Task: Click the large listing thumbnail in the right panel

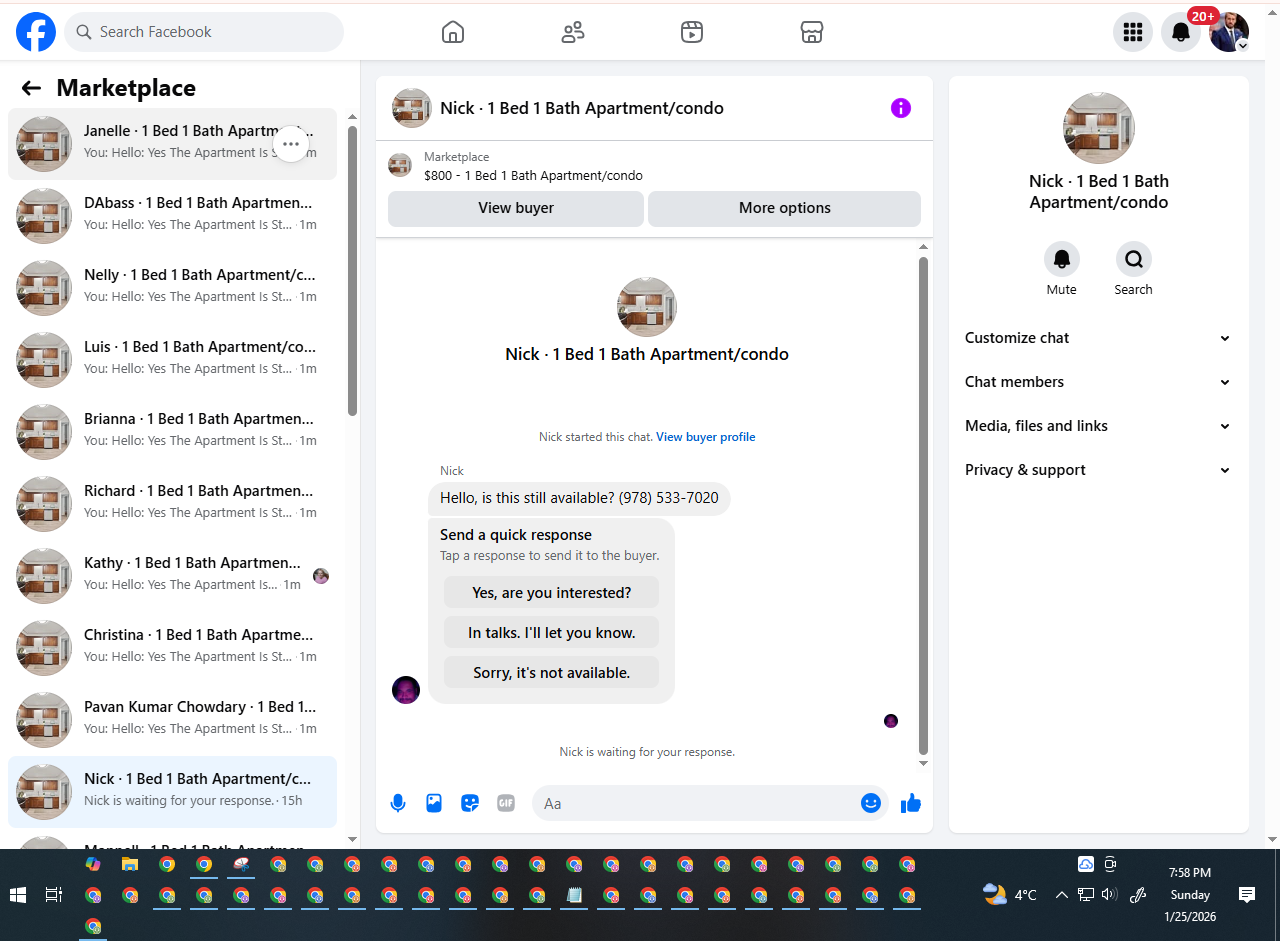Action: pos(1099,128)
